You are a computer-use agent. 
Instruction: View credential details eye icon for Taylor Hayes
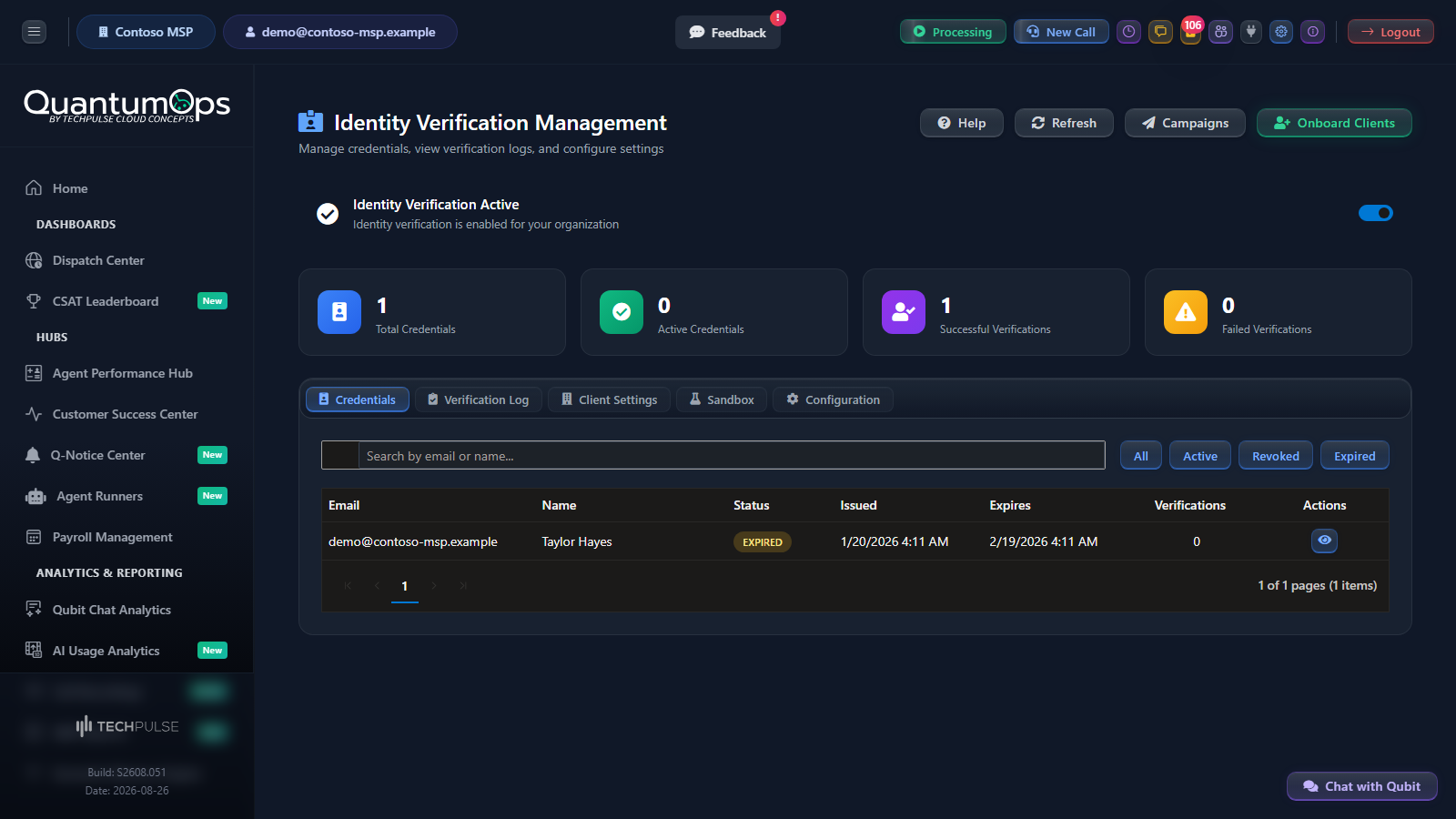coord(1325,541)
